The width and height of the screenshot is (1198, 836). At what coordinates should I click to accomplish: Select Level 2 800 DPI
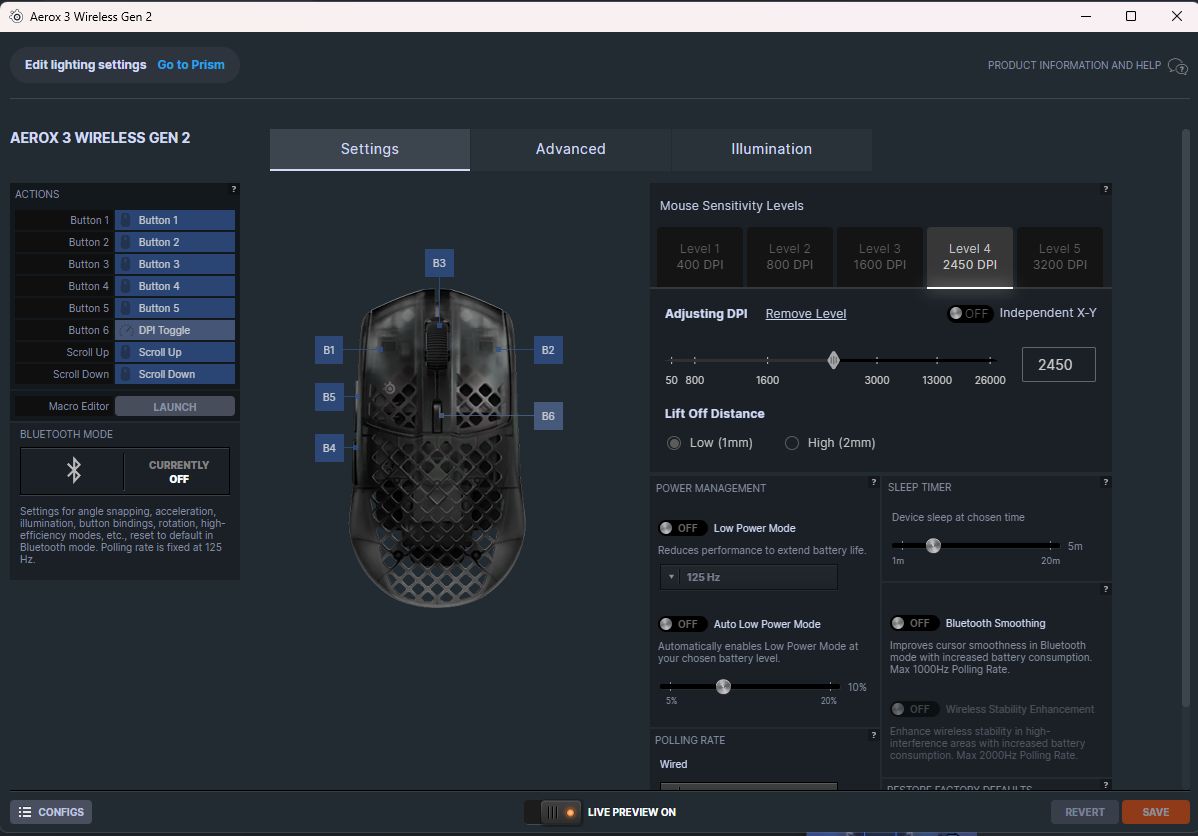789,257
